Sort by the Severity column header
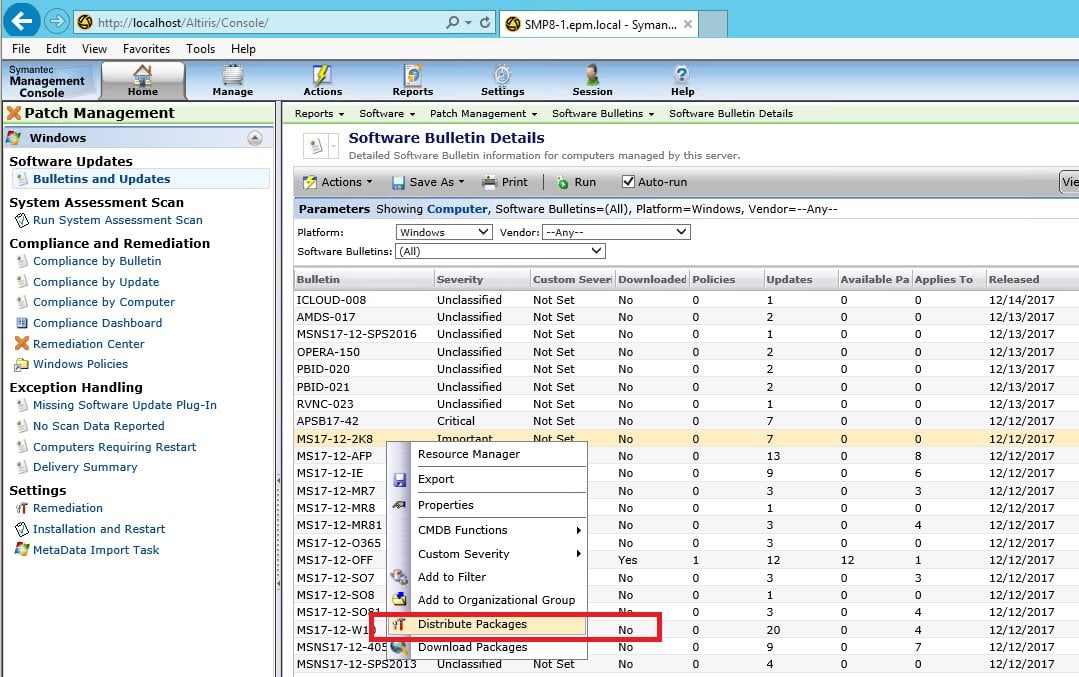Image resolution: width=1079 pixels, height=677 pixels. pos(482,279)
